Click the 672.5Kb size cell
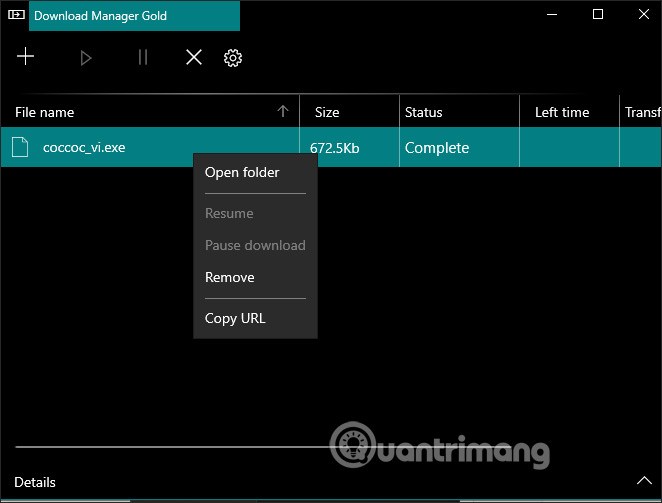Viewport: 662px width, 503px height. pyautogui.click(x=334, y=148)
